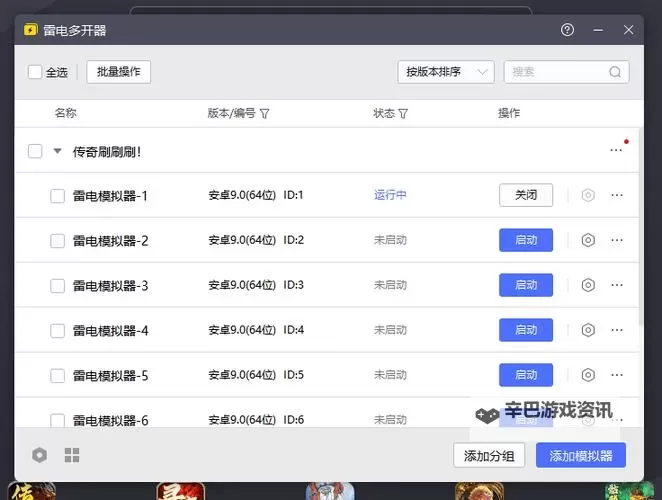The image size is (662, 500).
Task: Open multi-instance settings hexagon icon
Action: coord(40,455)
